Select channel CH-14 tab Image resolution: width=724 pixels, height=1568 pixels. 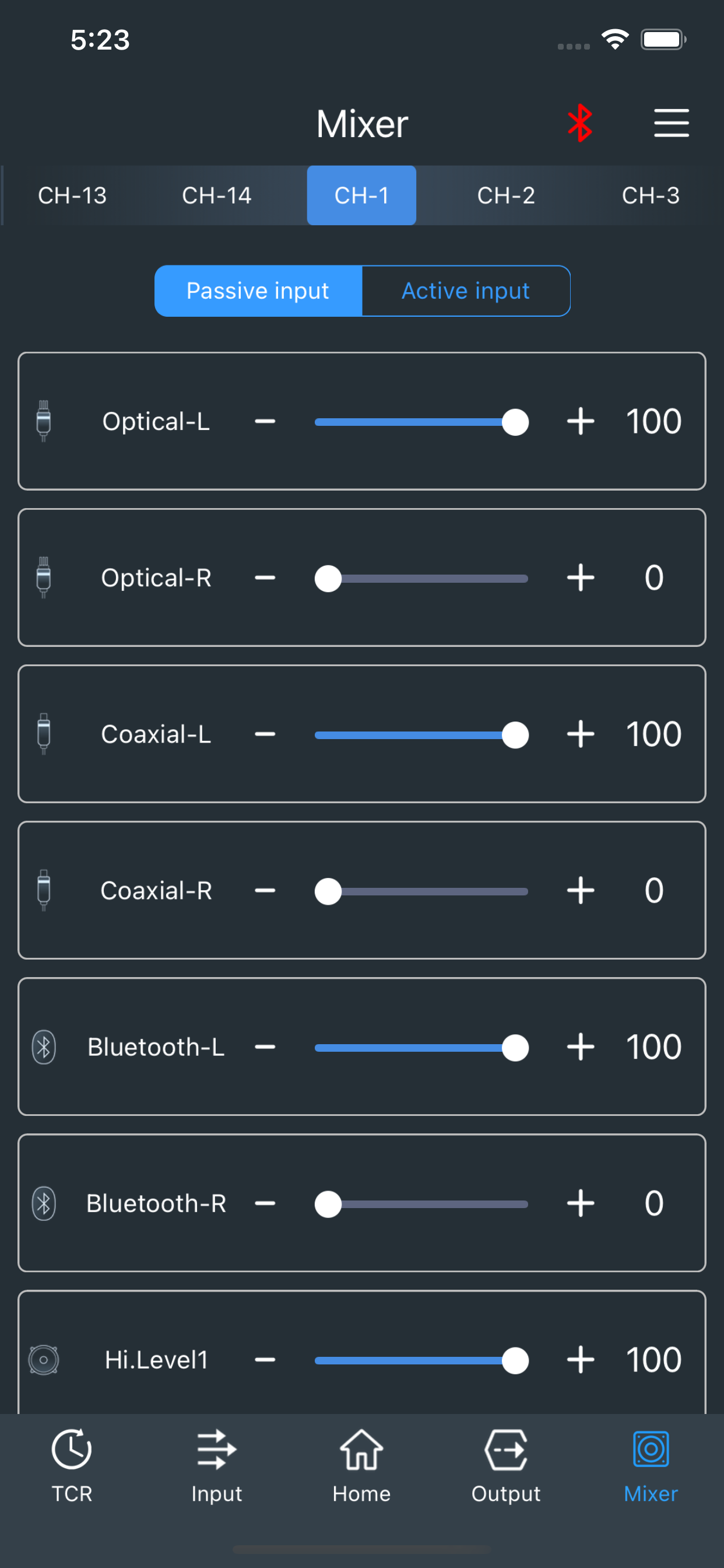click(x=217, y=195)
